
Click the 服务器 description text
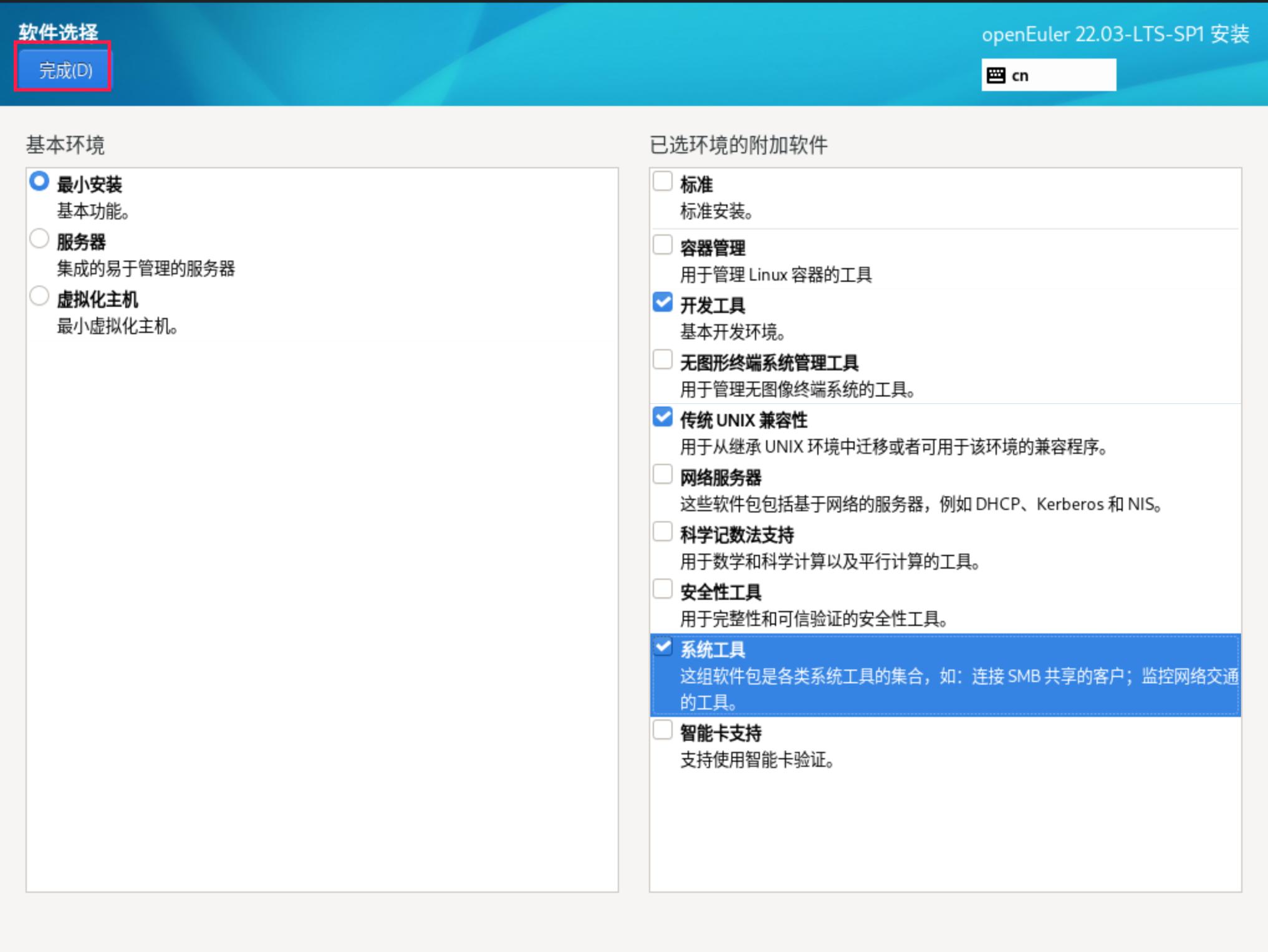point(146,269)
